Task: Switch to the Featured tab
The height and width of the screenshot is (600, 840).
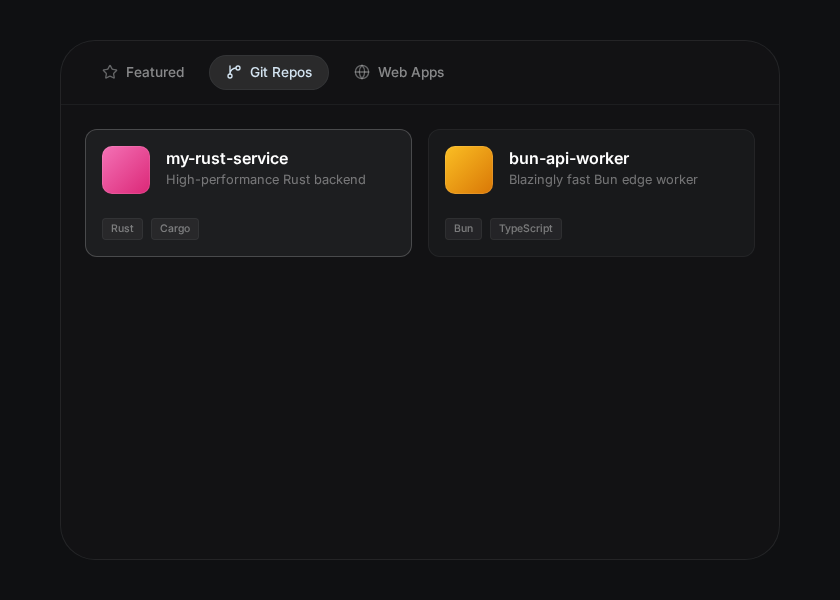Action: (x=143, y=72)
